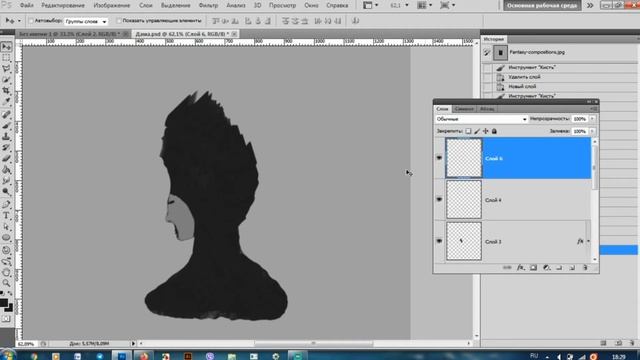Toggle visibility eye of Слой 6

click(x=439, y=158)
